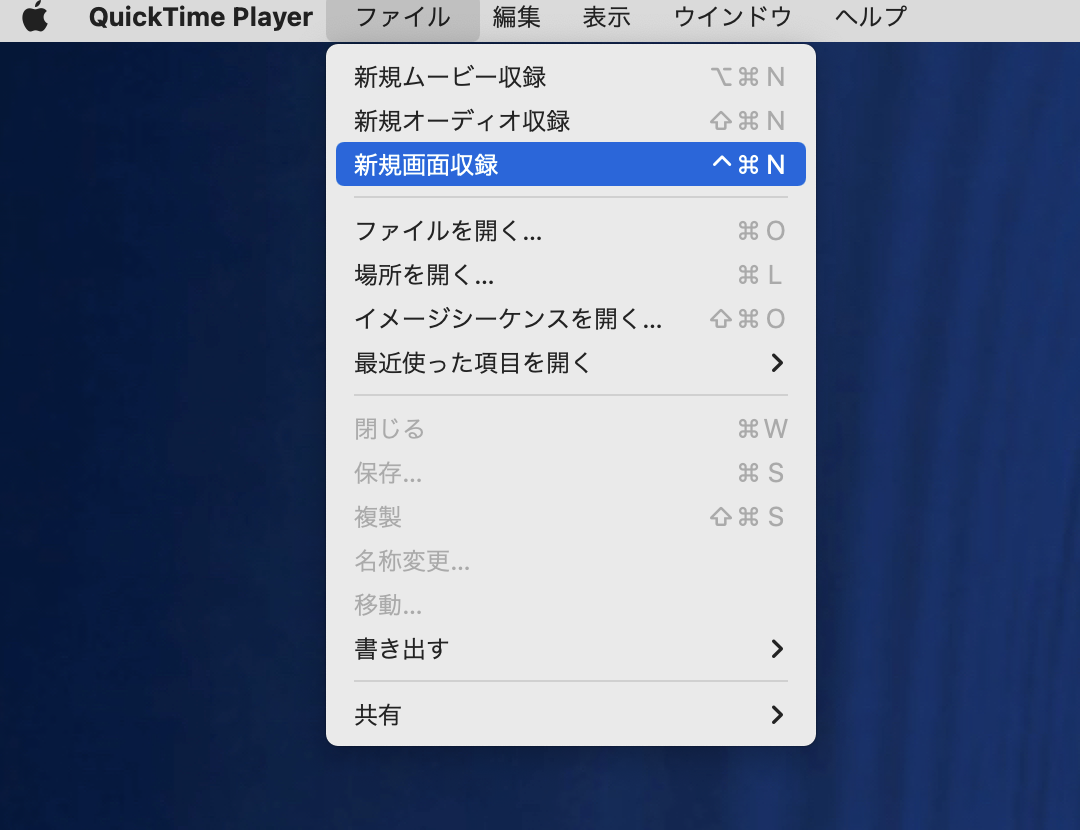The height and width of the screenshot is (830, 1080).
Task: Open the ヘルプ menu
Action: [871, 17]
